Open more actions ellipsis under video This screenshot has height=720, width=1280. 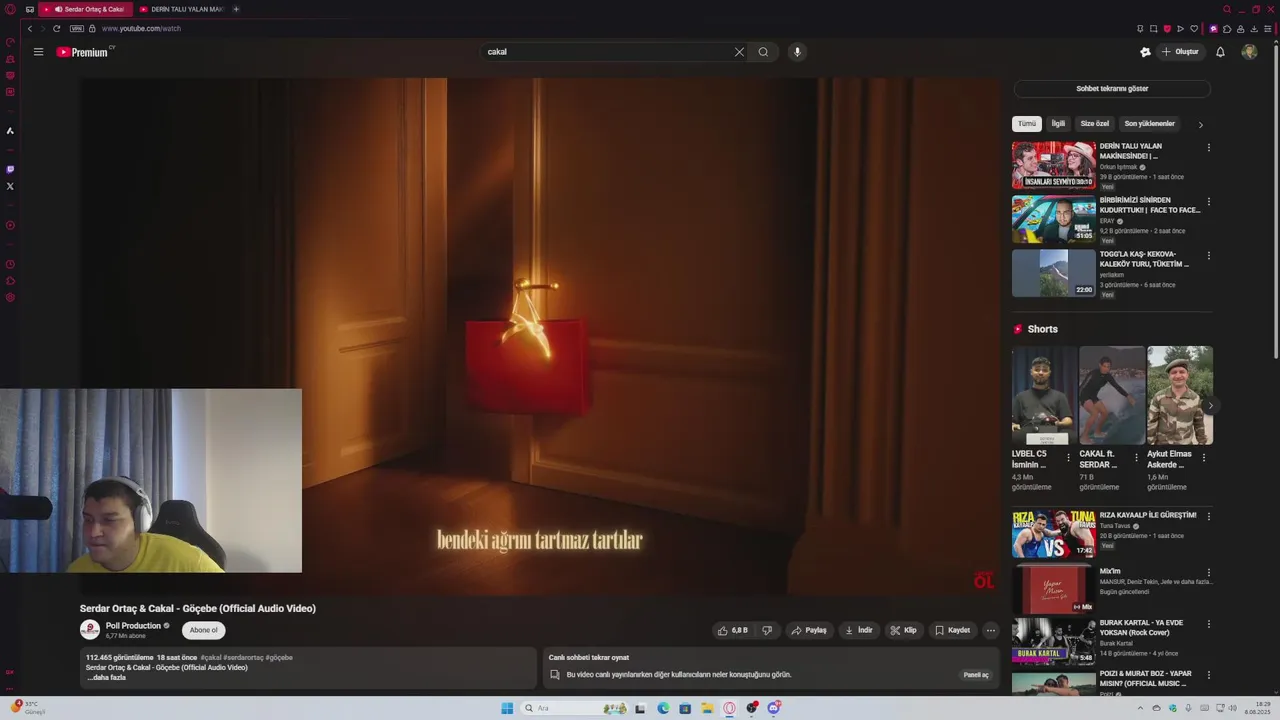coord(990,630)
